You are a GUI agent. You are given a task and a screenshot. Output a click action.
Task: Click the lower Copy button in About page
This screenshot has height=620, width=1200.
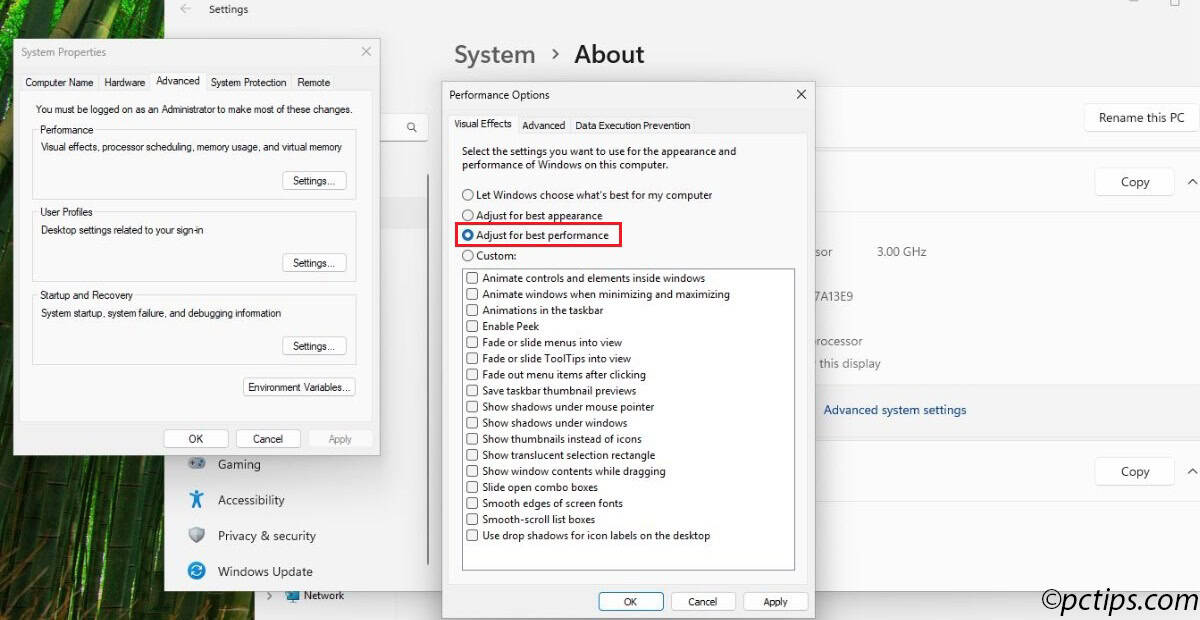[x=1135, y=471]
